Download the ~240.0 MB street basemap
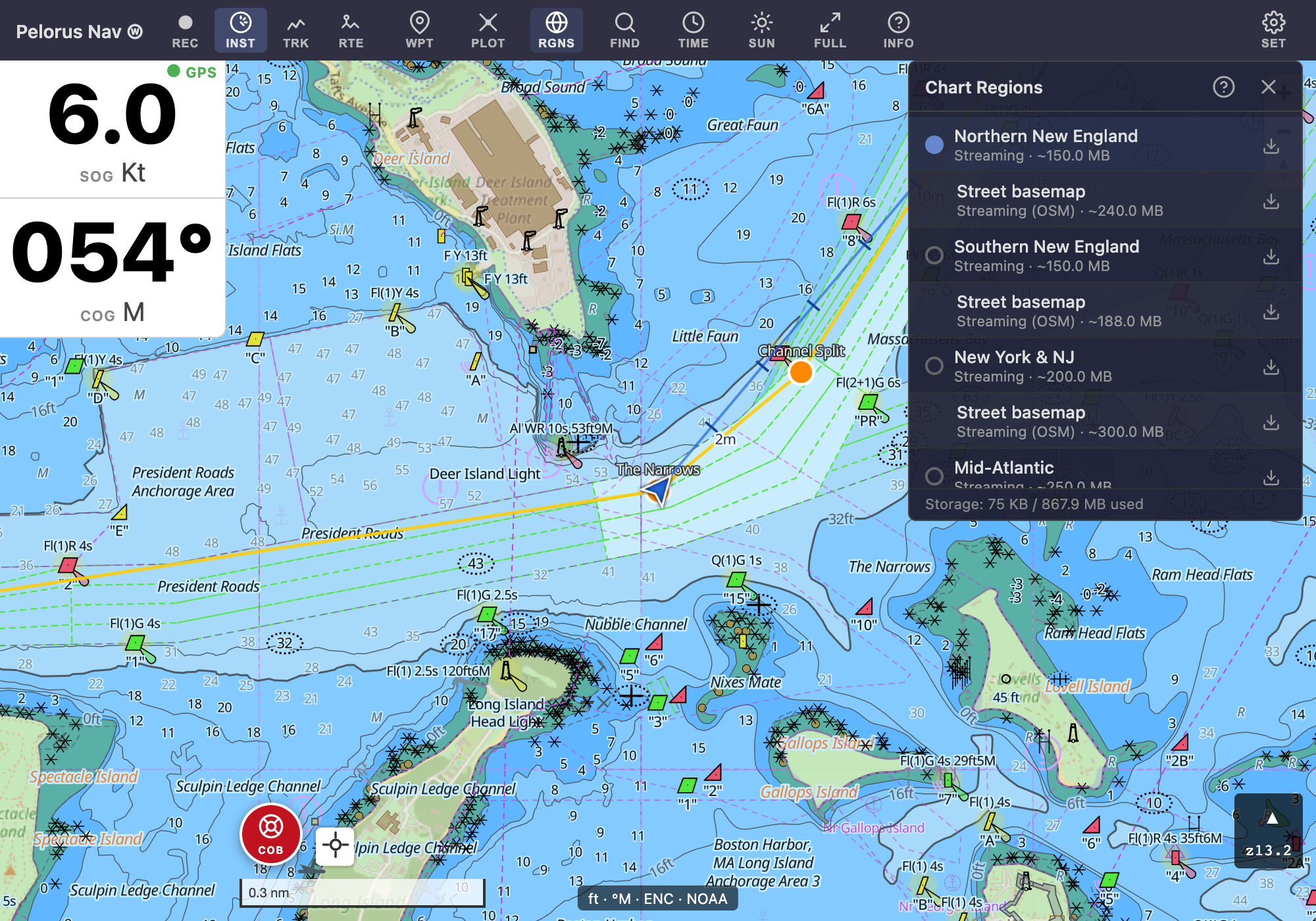This screenshot has height=921, width=1316. [x=1271, y=201]
